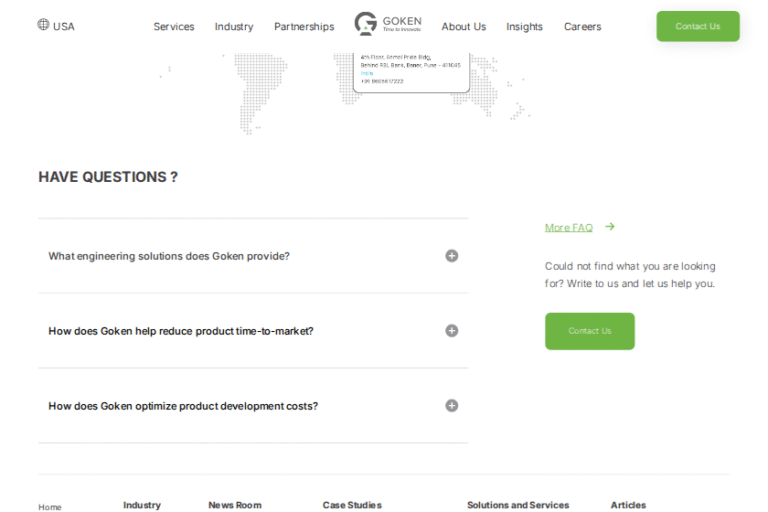Go to the Careers page

pyautogui.click(x=582, y=27)
